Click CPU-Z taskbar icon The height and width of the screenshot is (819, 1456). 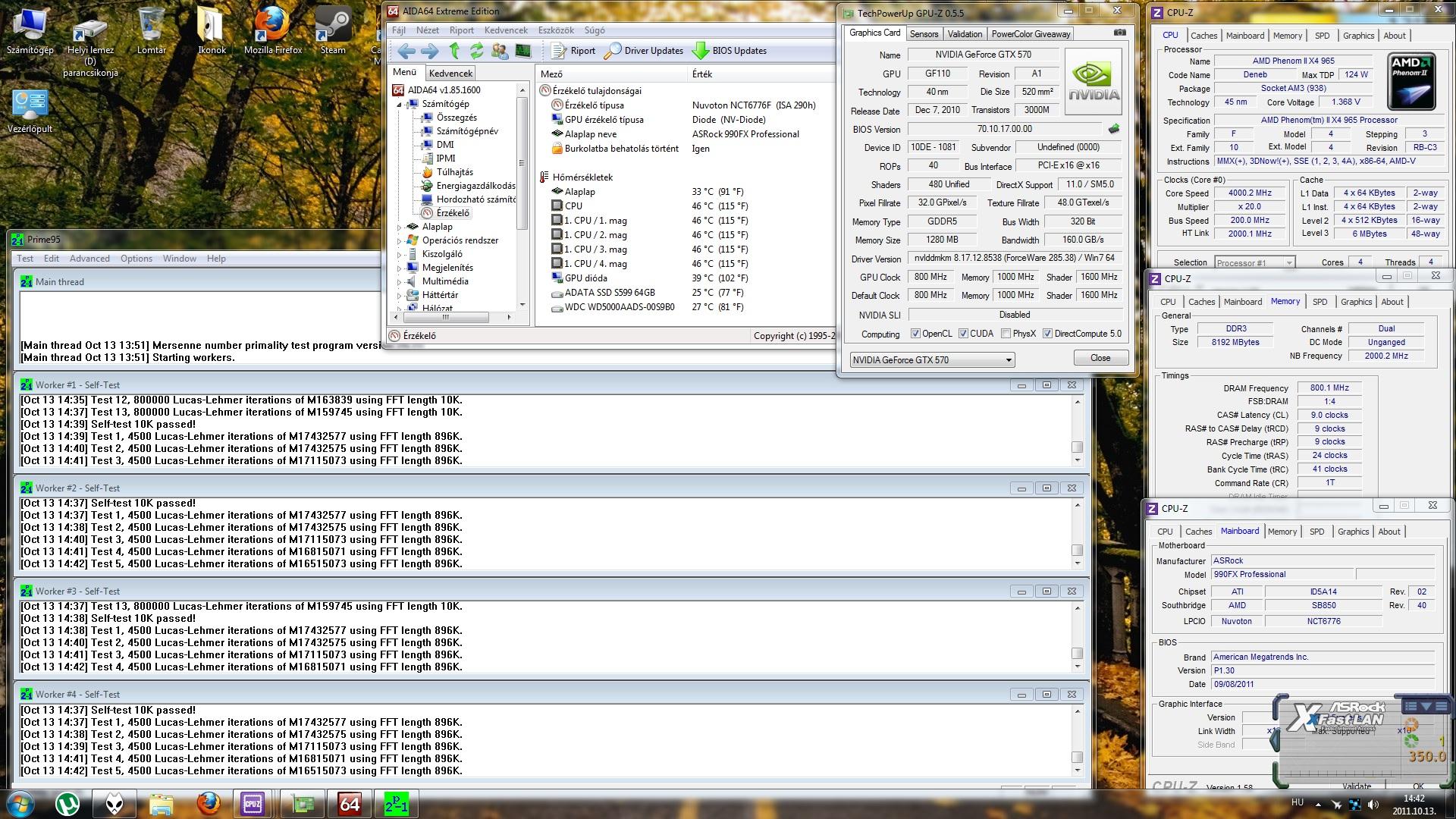coord(253,803)
